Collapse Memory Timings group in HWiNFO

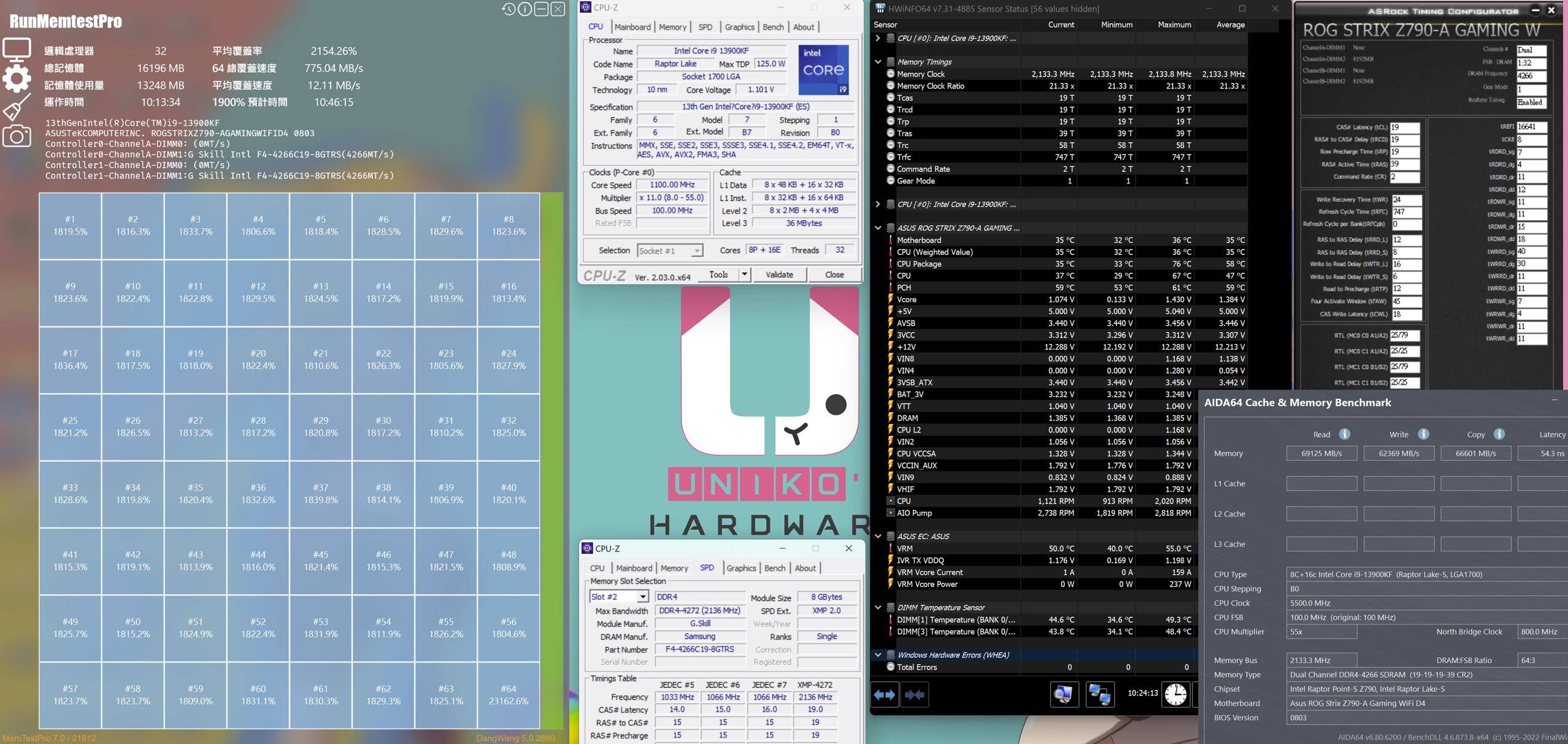click(x=878, y=62)
